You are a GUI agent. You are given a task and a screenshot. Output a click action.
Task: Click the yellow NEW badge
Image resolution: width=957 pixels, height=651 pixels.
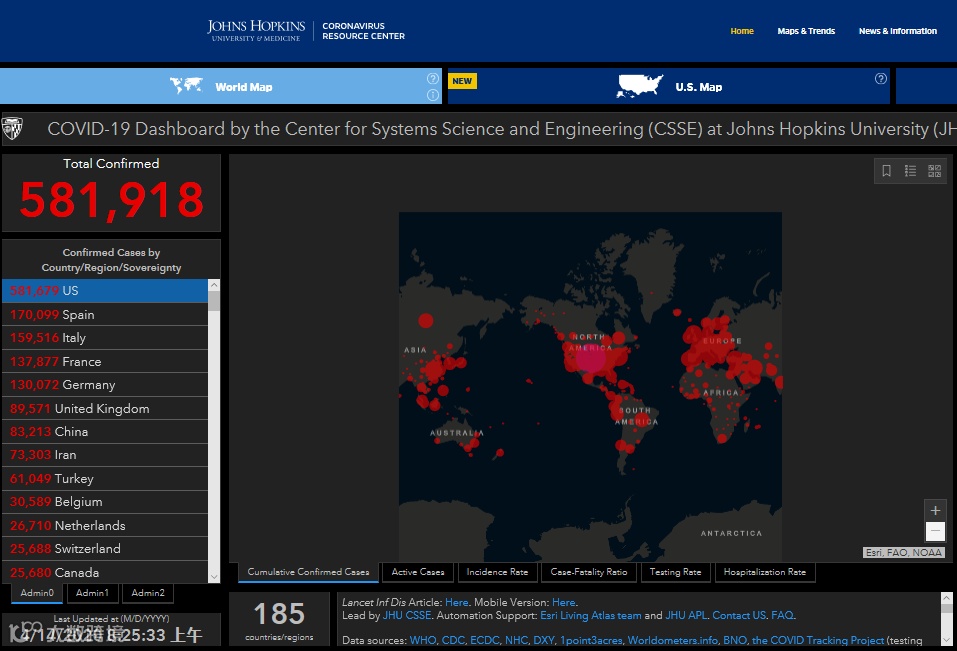click(462, 81)
